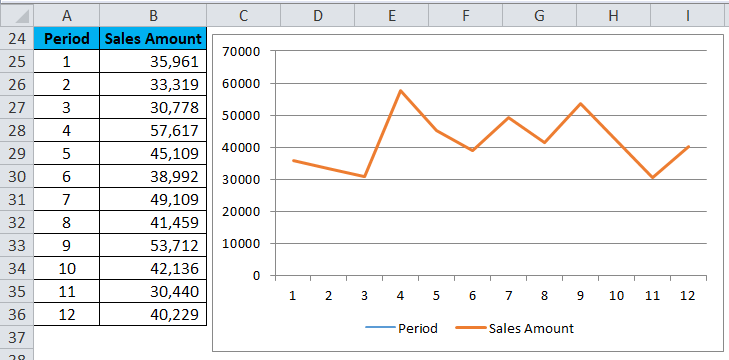
Task: Select row 36 header
Action: (x=17, y=314)
